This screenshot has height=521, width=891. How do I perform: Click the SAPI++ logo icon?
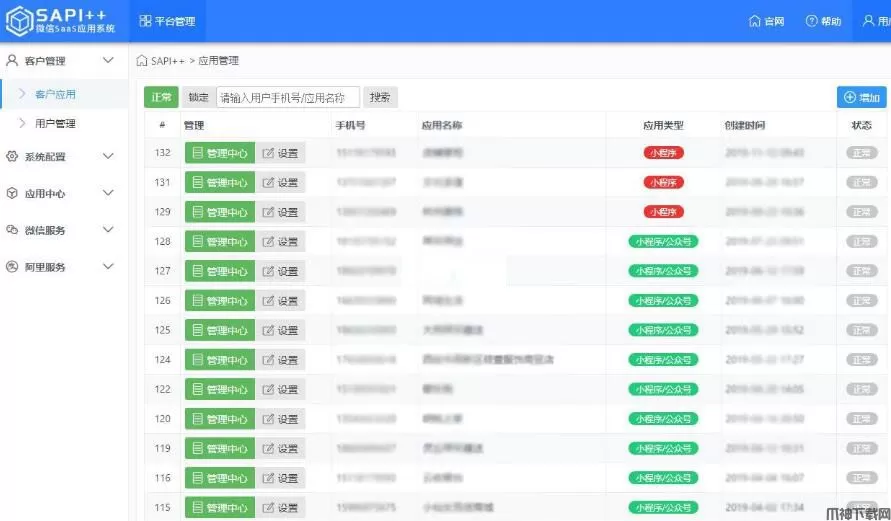pyautogui.click(x=19, y=21)
